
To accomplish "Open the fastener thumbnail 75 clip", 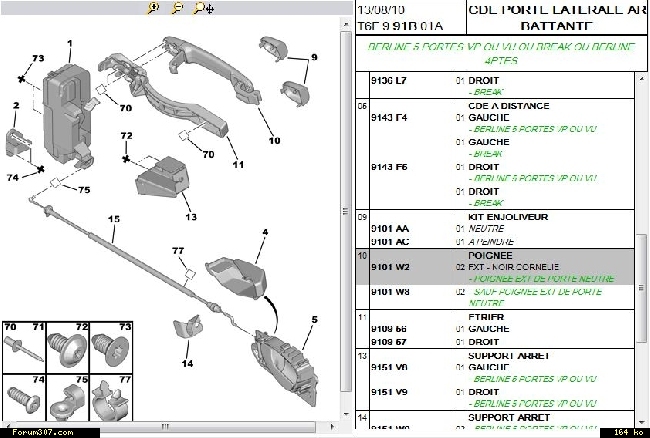I will 67,397.
